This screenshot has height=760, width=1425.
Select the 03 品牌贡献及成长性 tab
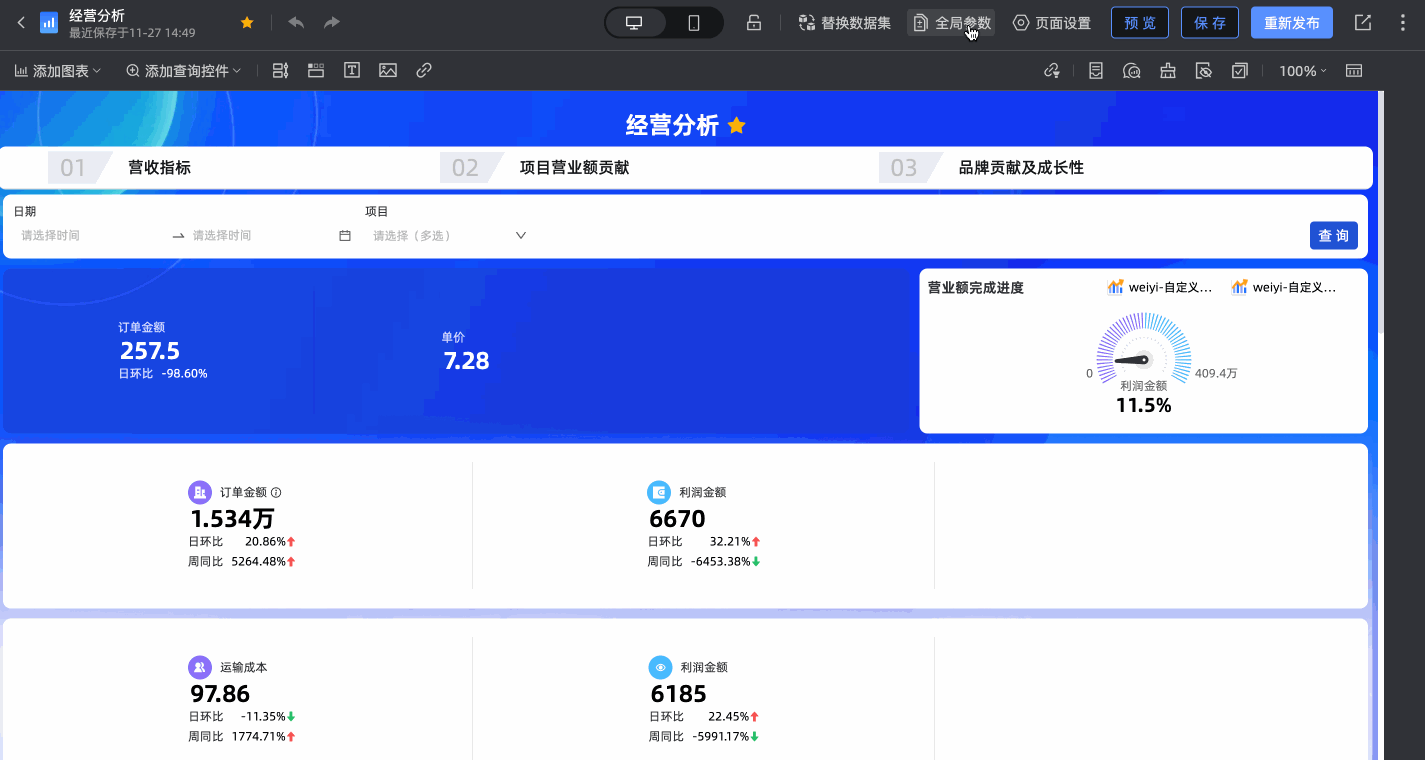point(982,168)
